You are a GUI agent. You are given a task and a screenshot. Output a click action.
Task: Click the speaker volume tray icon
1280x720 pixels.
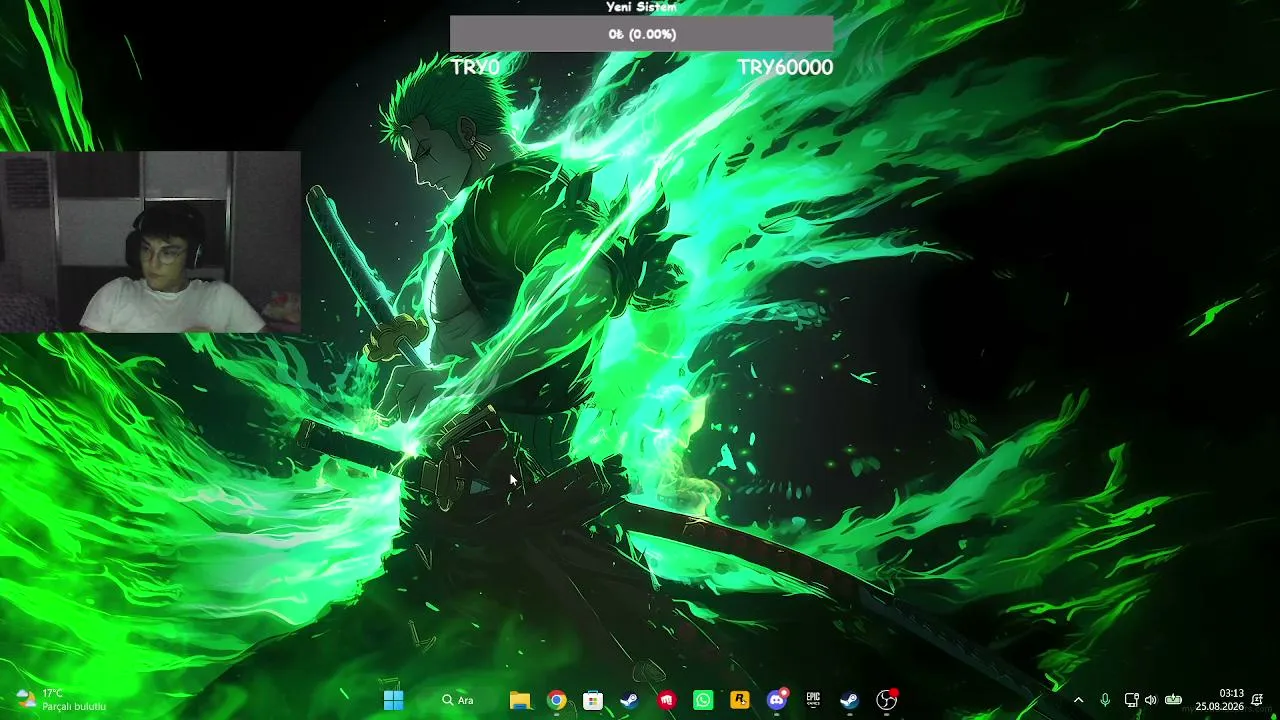(1151, 700)
